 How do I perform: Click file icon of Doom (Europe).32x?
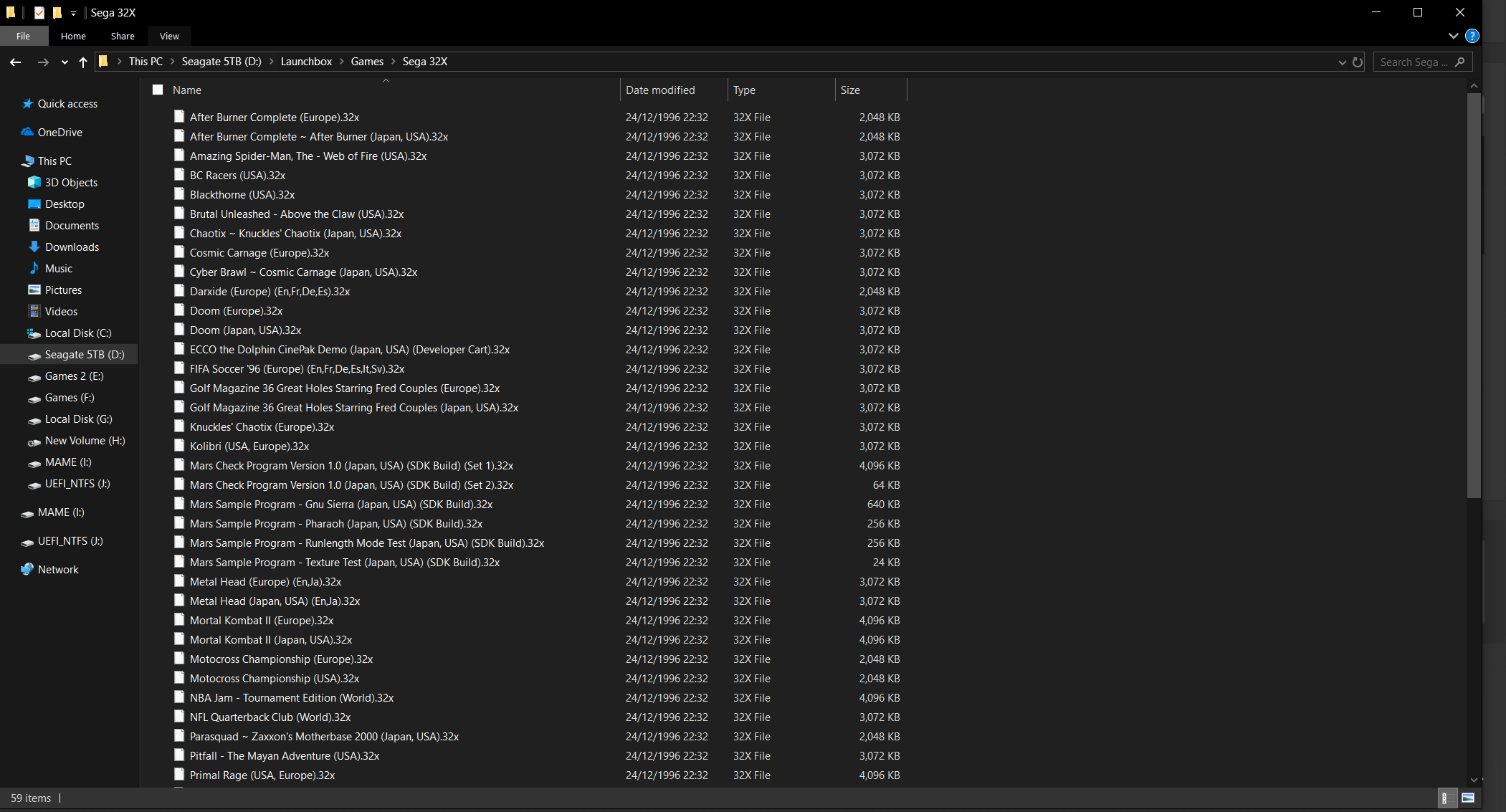(x=179, y=310)
